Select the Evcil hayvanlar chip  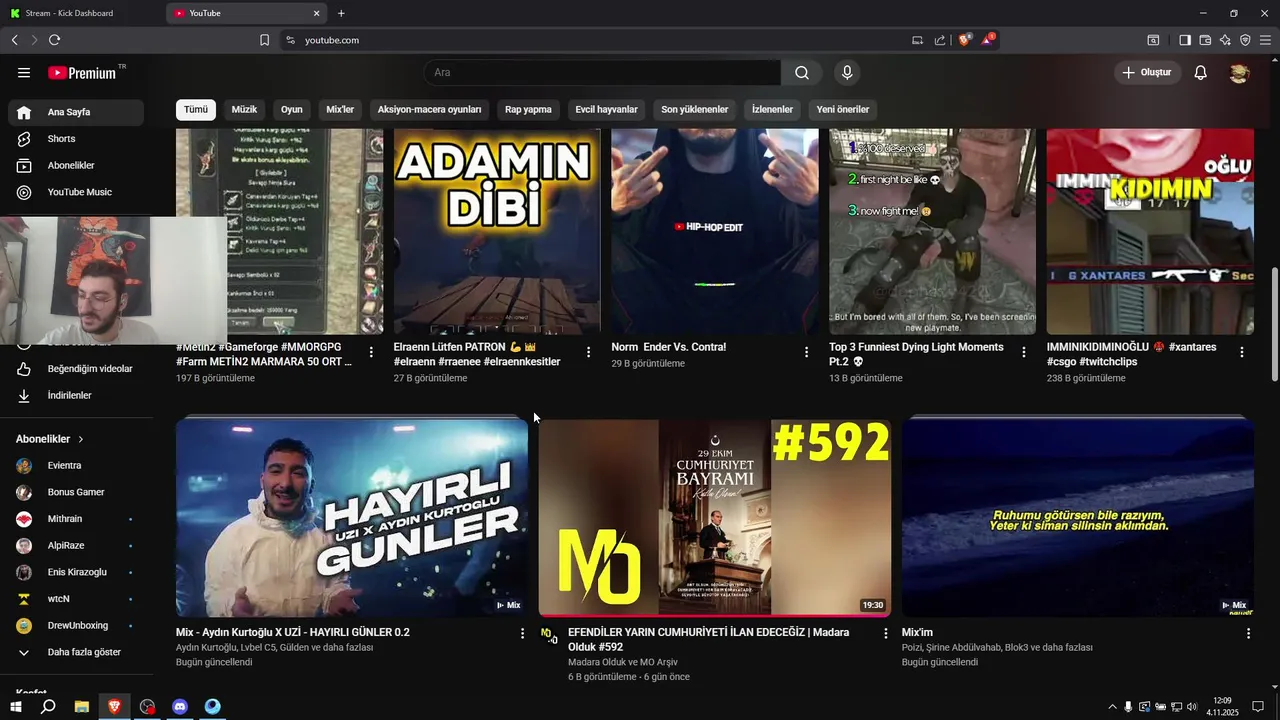point(606,109)
